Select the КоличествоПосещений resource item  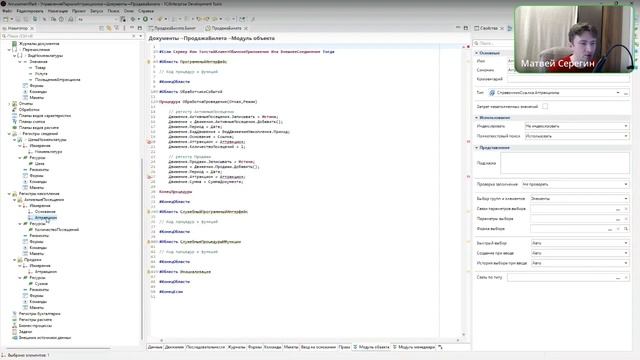(56, 229)
